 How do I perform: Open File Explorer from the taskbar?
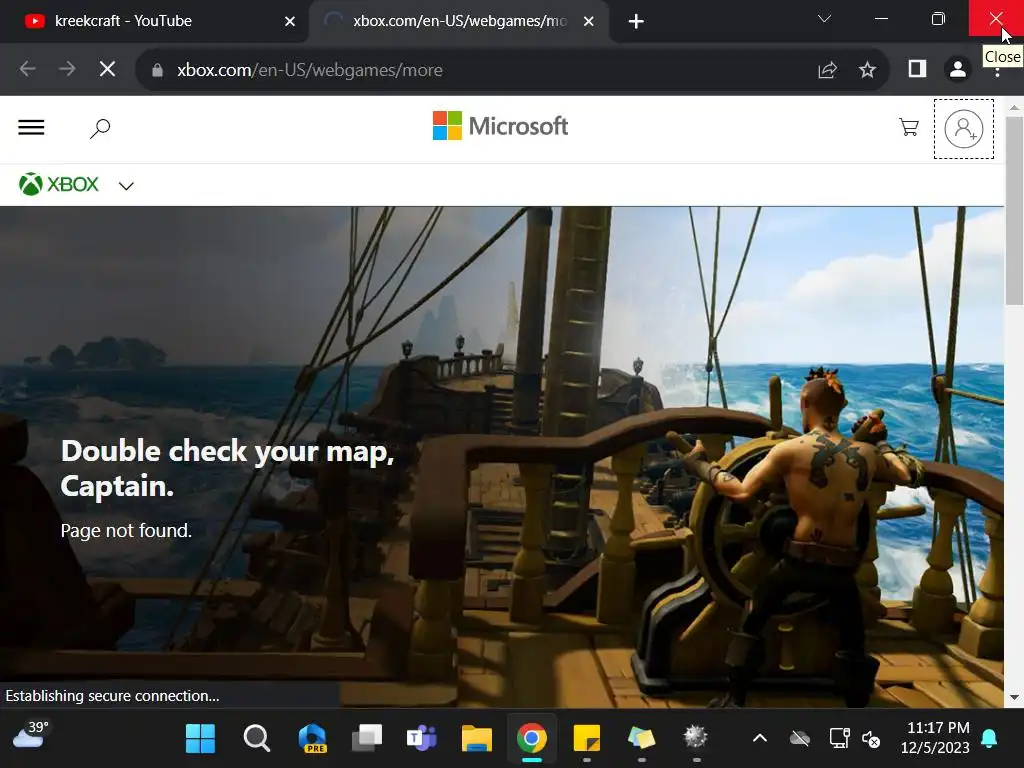(x=477, y=739)
